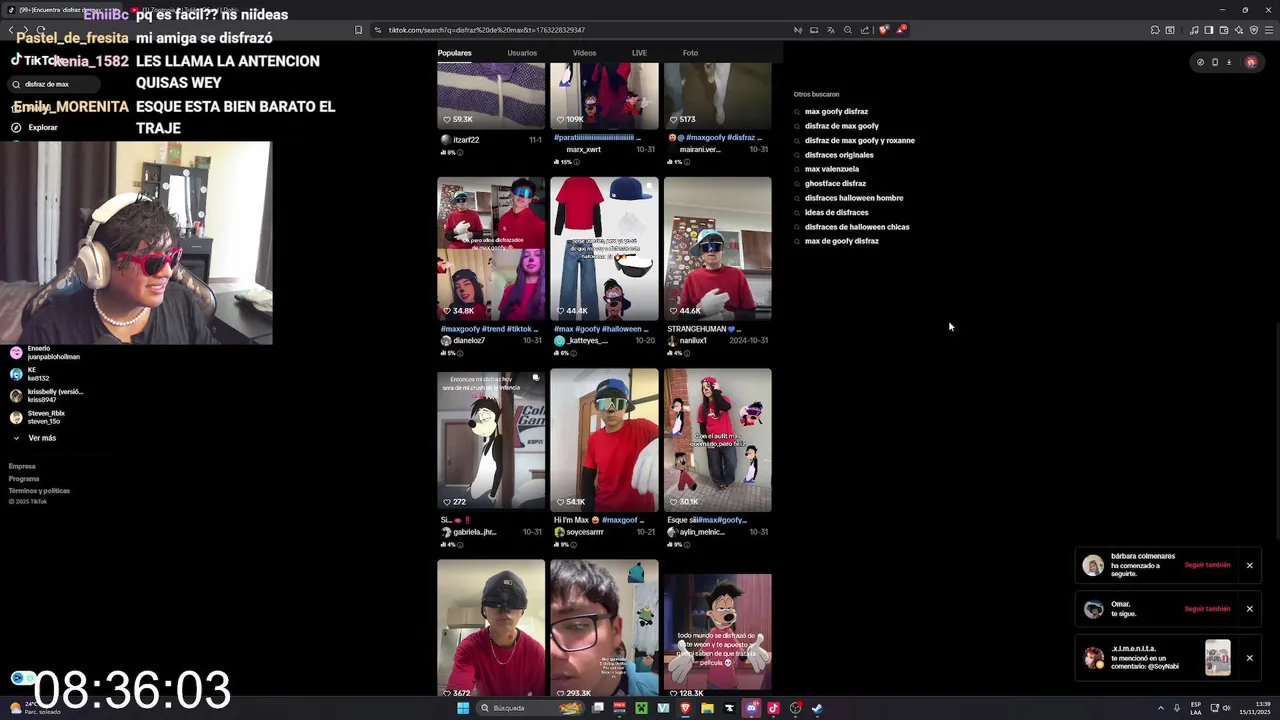1280x720 pixels.
Task: Open Discord from the taskbar
Action: tap(751, 708)
